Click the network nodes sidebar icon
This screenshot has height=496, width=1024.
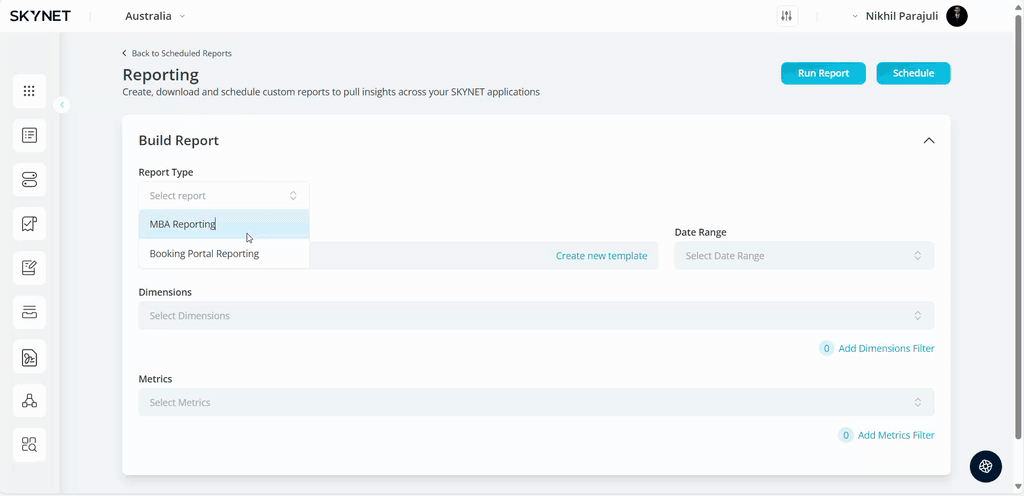pos(29,401)
